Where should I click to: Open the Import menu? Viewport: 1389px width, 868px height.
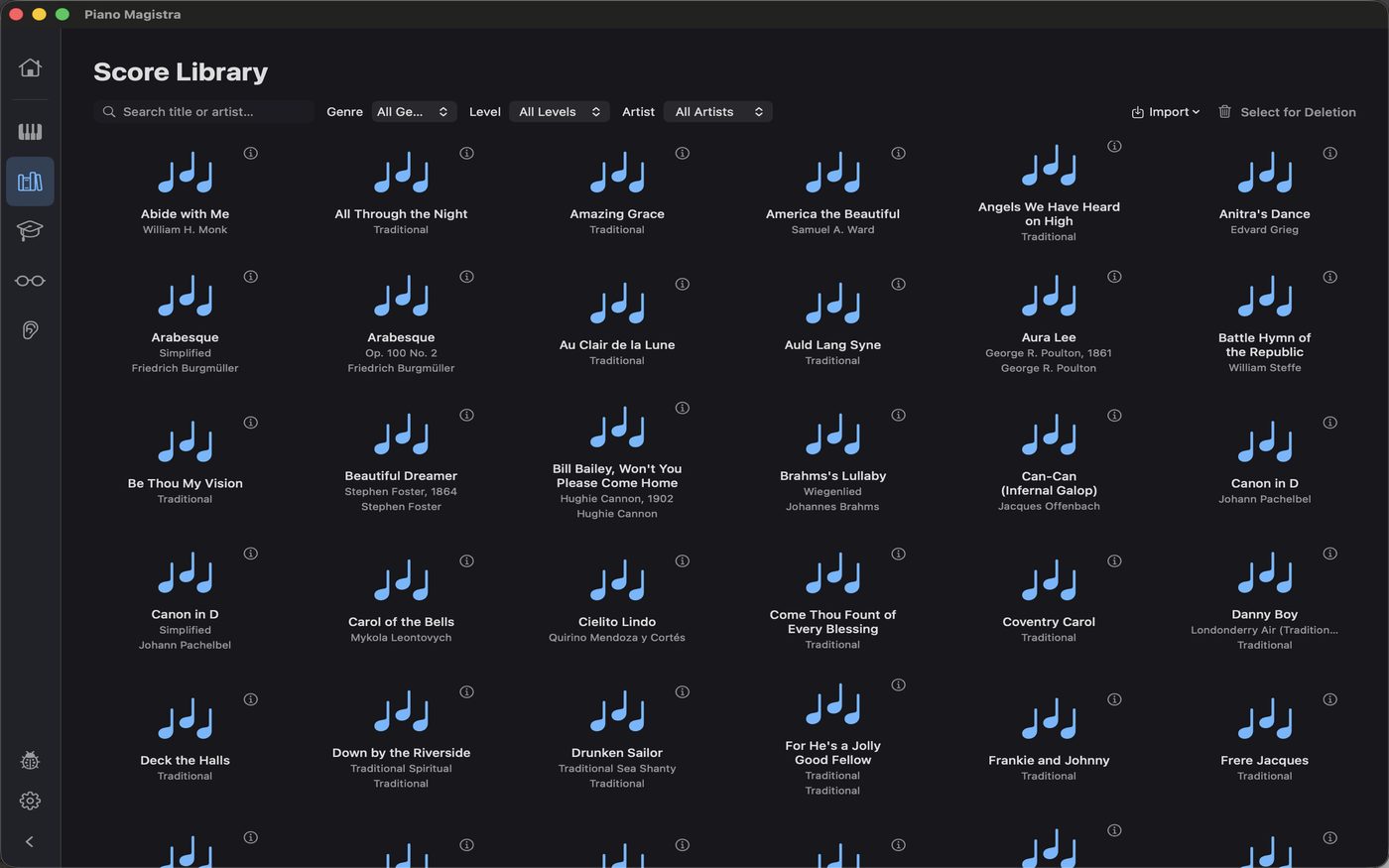pyautogui.click(x=1166, y=112)
